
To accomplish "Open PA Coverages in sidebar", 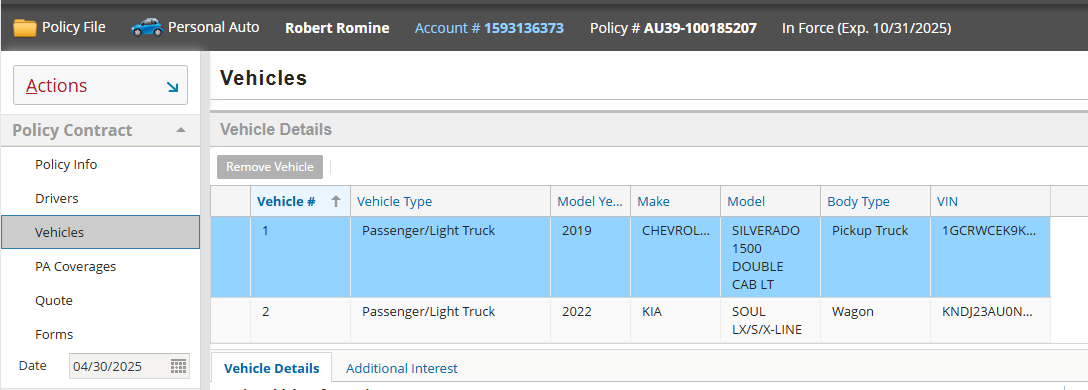I will (x=76, y=266).
